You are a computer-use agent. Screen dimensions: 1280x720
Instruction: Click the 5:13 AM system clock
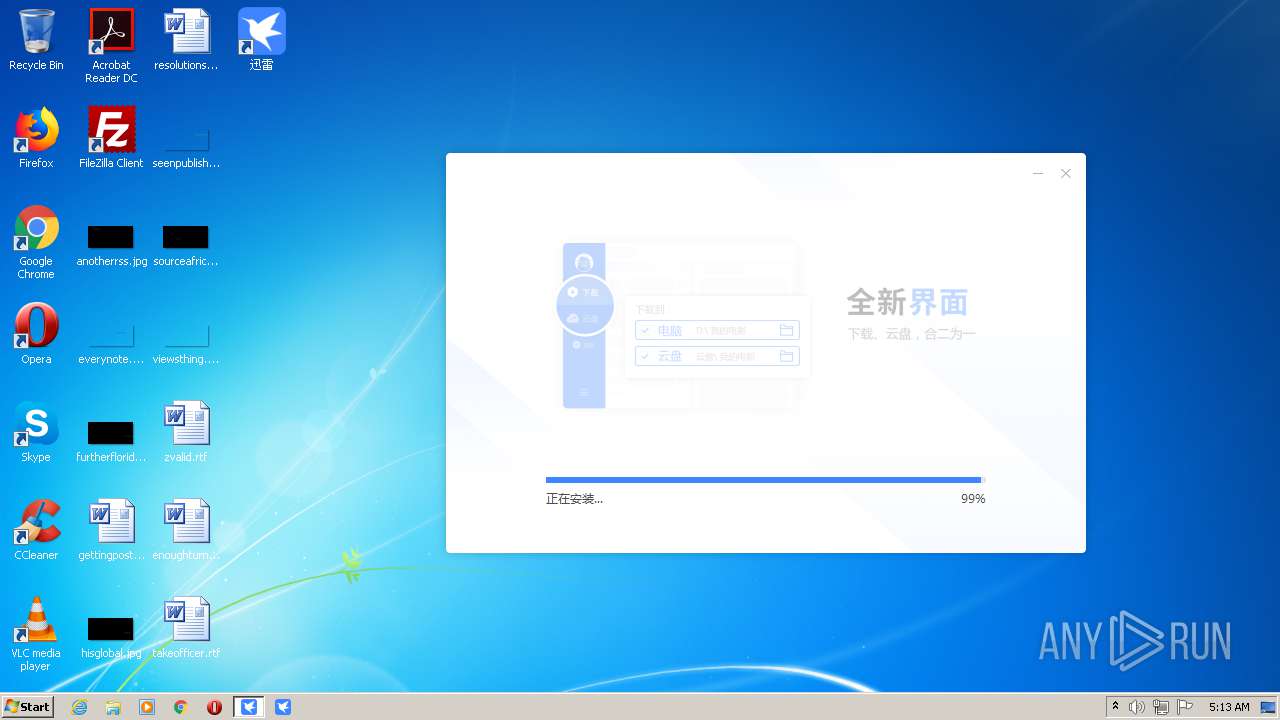[1229, 707]
